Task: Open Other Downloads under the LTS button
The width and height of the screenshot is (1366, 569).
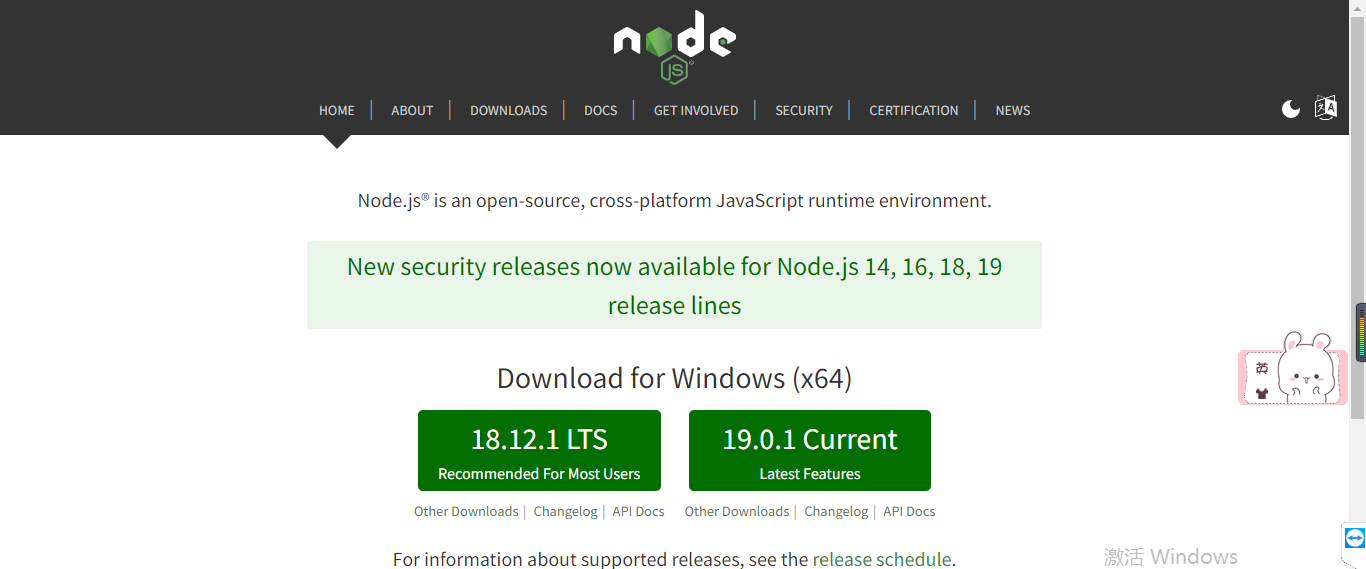Action: pyautogui.click(x=466, y=511)
